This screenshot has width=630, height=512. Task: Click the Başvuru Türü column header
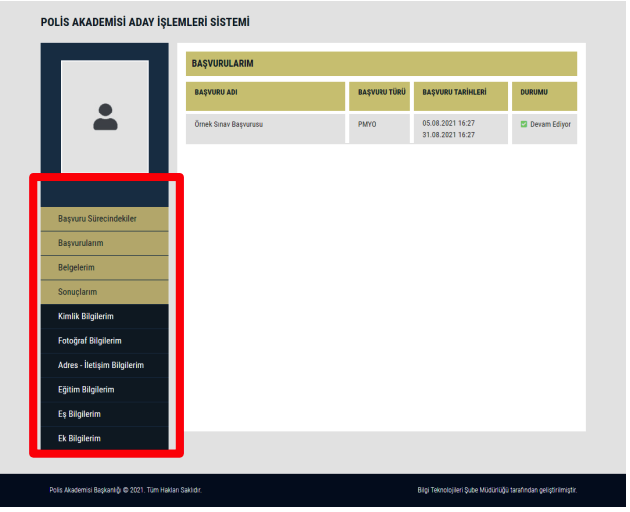(x=381, y=92)
